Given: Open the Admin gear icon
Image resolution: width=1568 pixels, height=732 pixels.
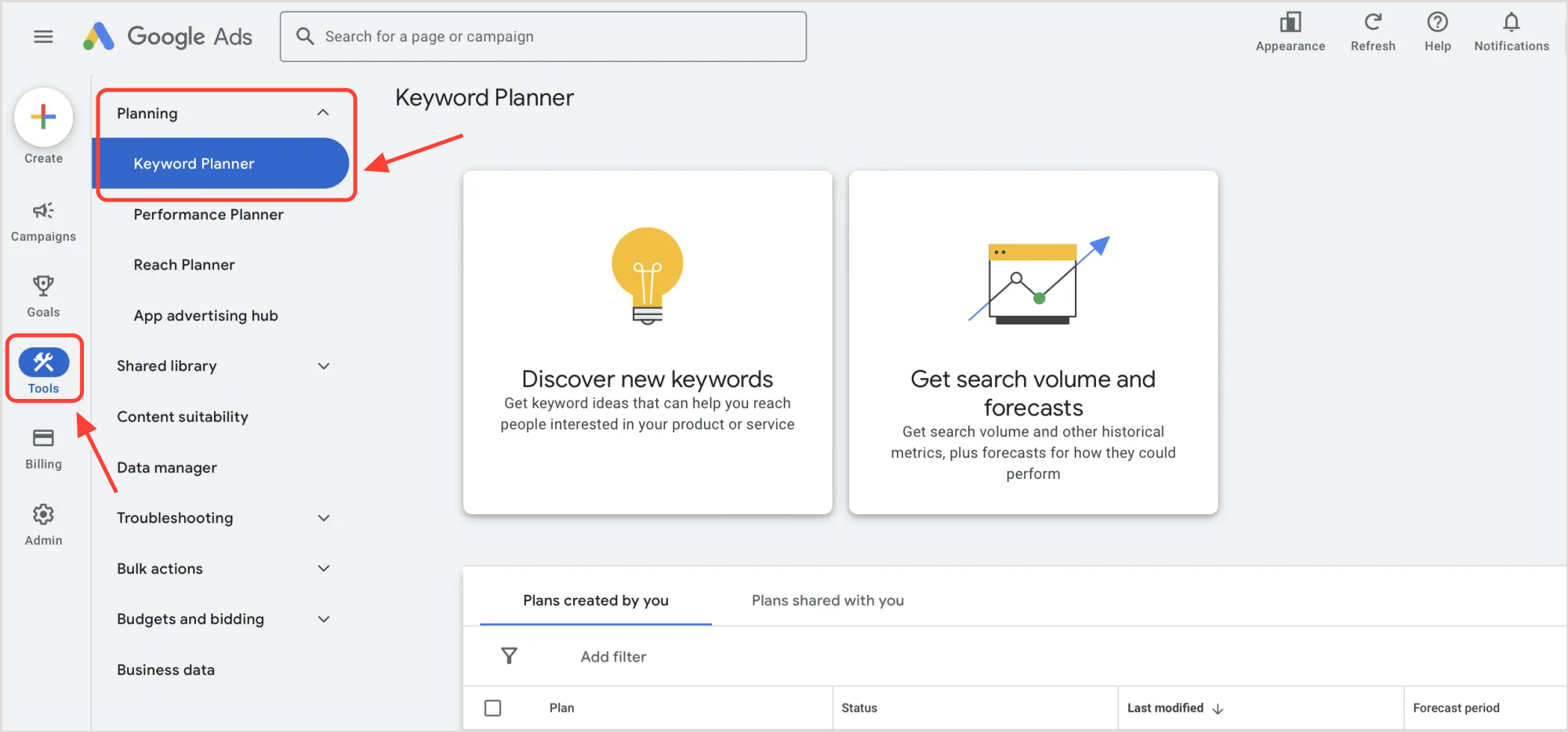Looking at the screenshot, I should (x=43, y=514).
